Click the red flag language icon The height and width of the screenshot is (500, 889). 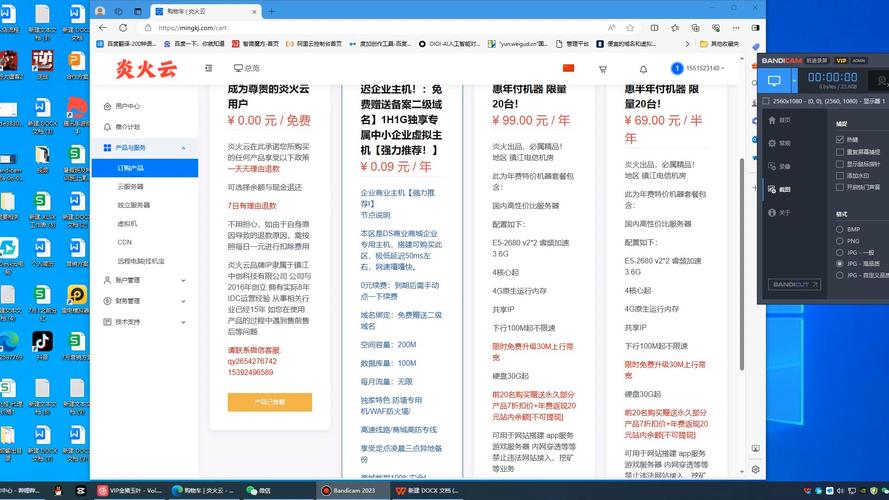(568, 68)
